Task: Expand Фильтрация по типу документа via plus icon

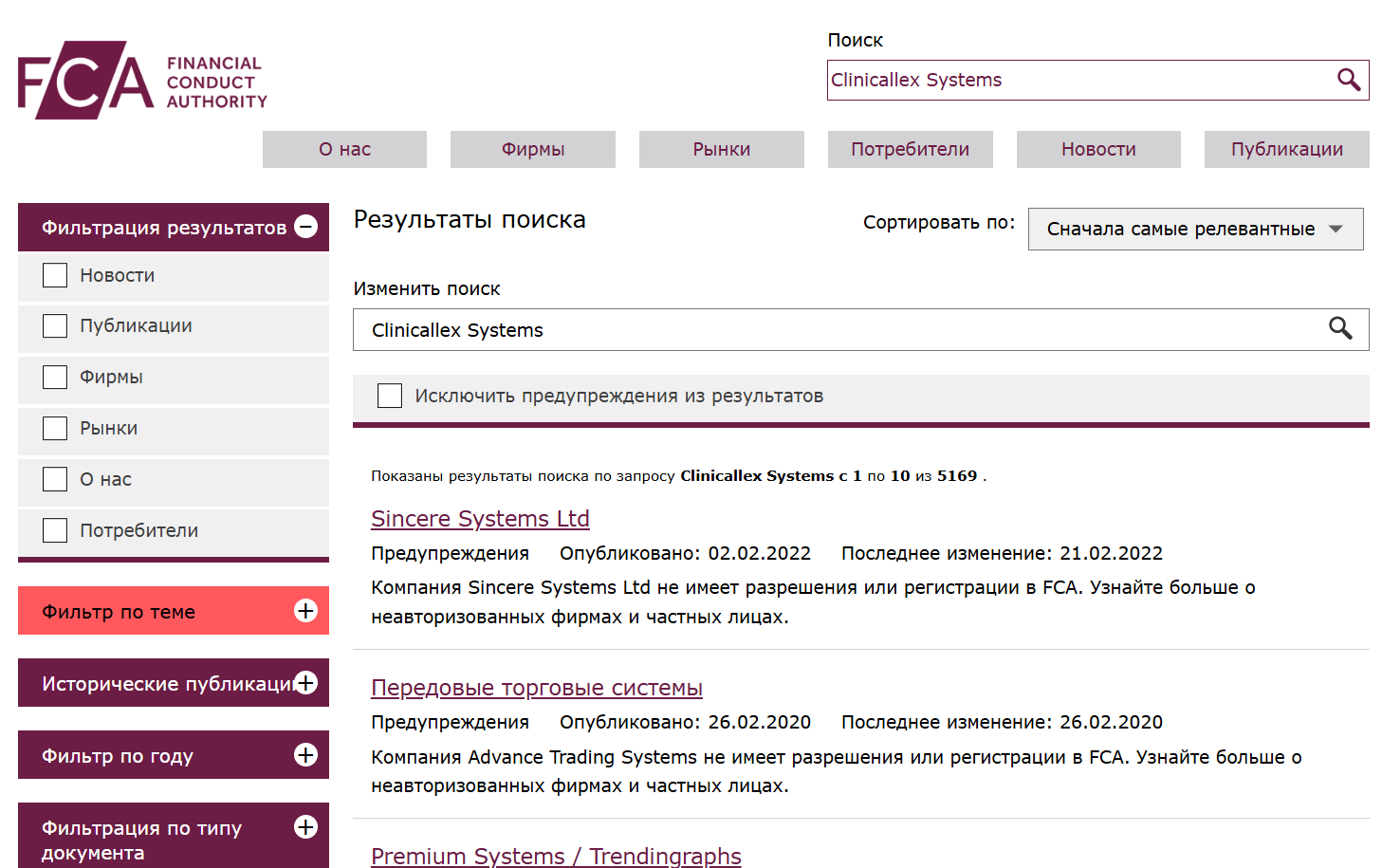Action: 305,827
